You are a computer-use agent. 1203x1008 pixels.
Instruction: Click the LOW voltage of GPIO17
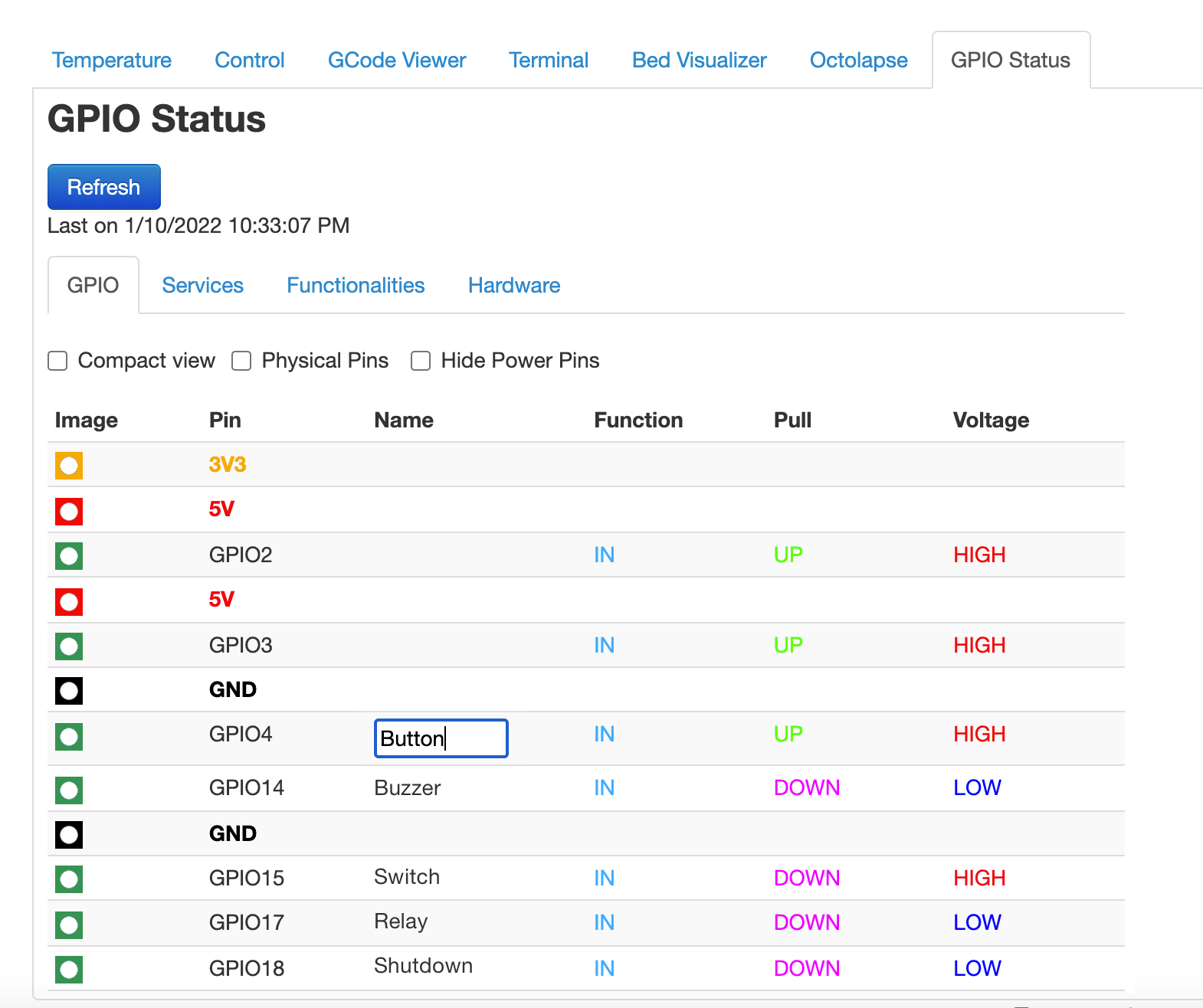point(977,922)
